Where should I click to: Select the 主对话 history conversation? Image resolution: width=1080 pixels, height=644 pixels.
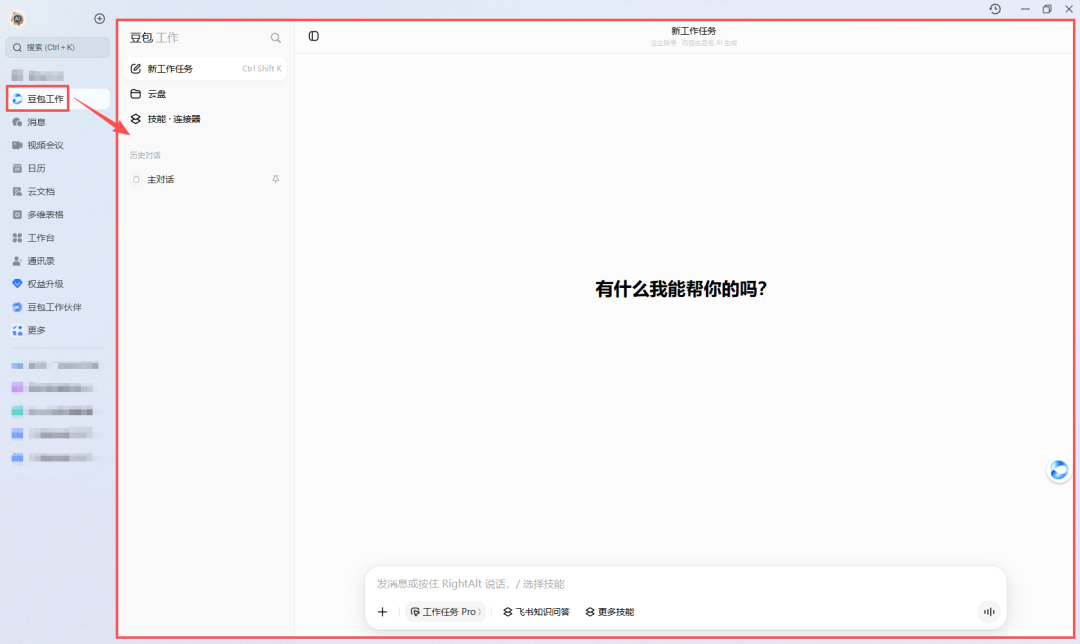[205, 179]
